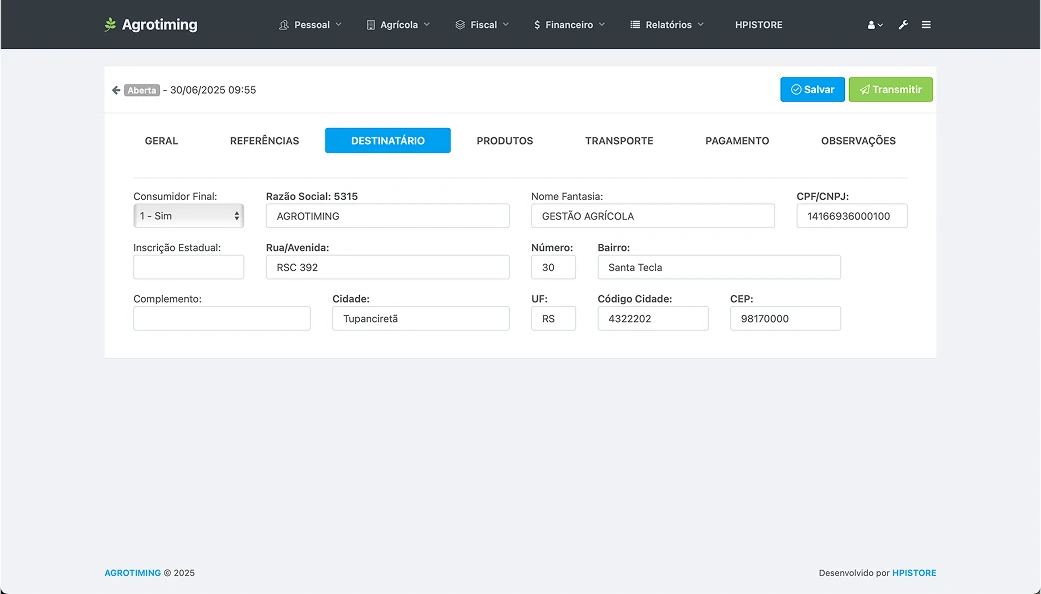Click the Aberta status badge
This screenshot has width=1041, height=594.
tap(142, 90)
